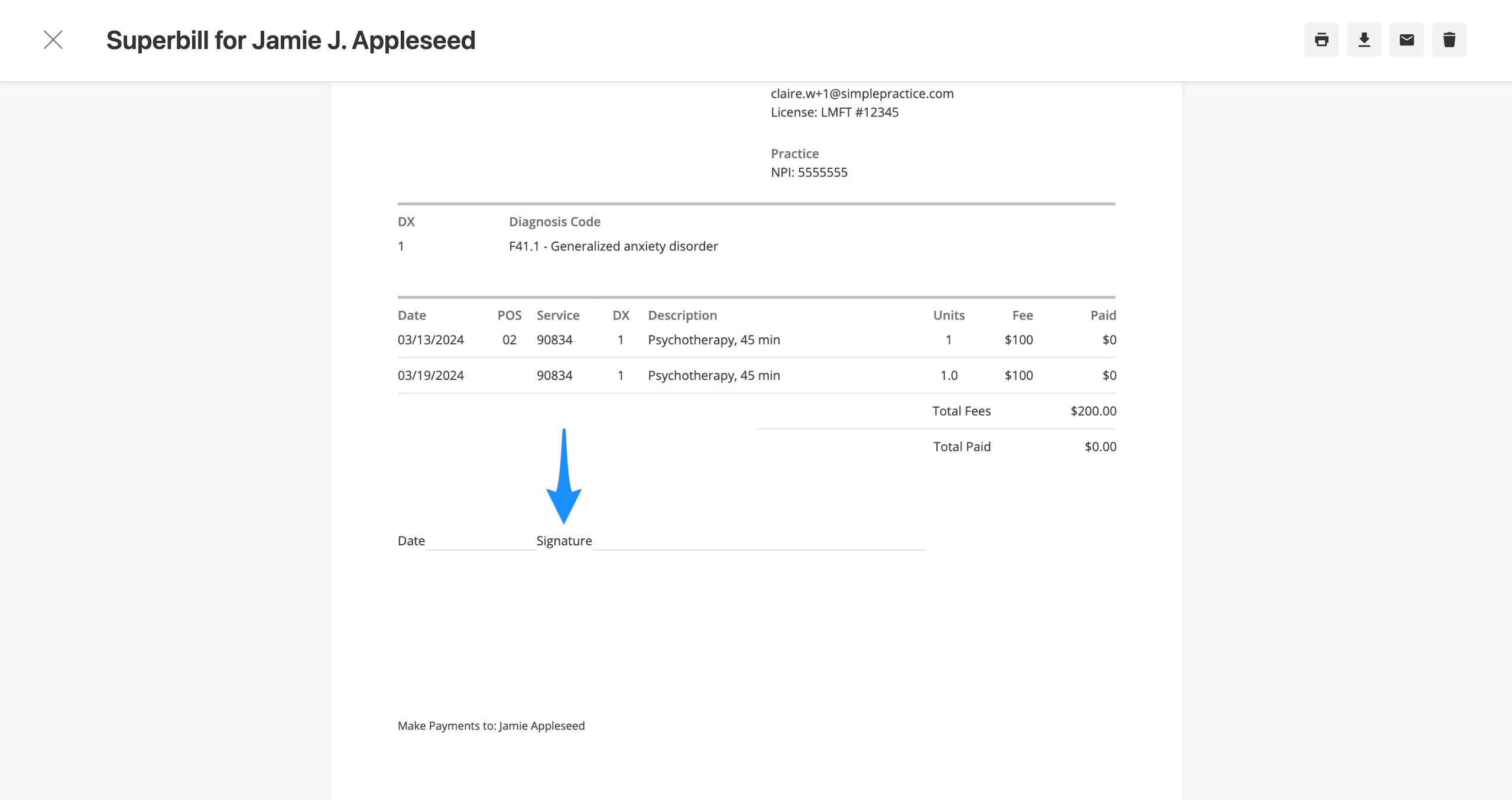This screenshot has height=800, width=1512.
Task: Select the 03/13/2024 service row date
Action: coord(430,340)
